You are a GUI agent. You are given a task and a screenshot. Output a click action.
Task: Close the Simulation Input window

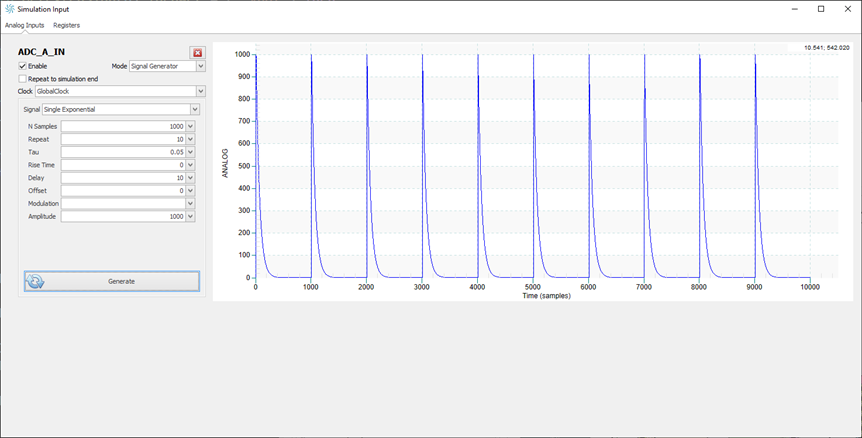point(848,9)
